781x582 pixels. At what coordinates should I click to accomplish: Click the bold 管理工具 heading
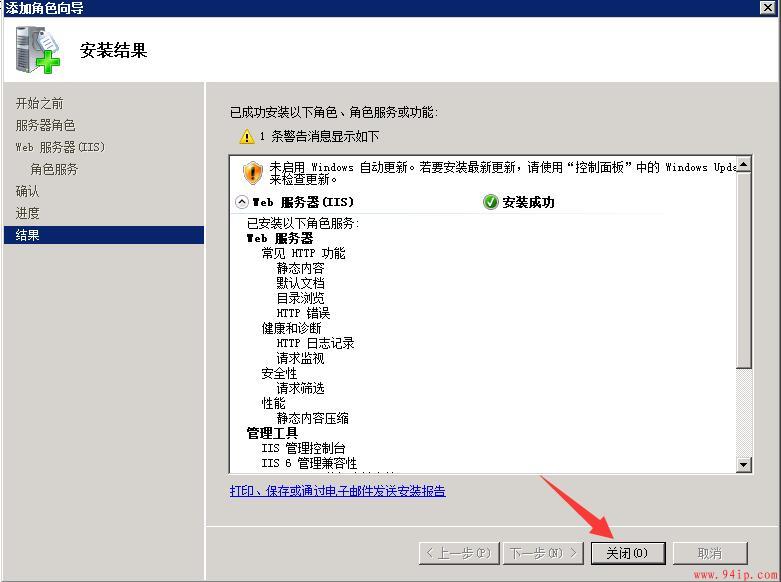click(x=272, y=433)
